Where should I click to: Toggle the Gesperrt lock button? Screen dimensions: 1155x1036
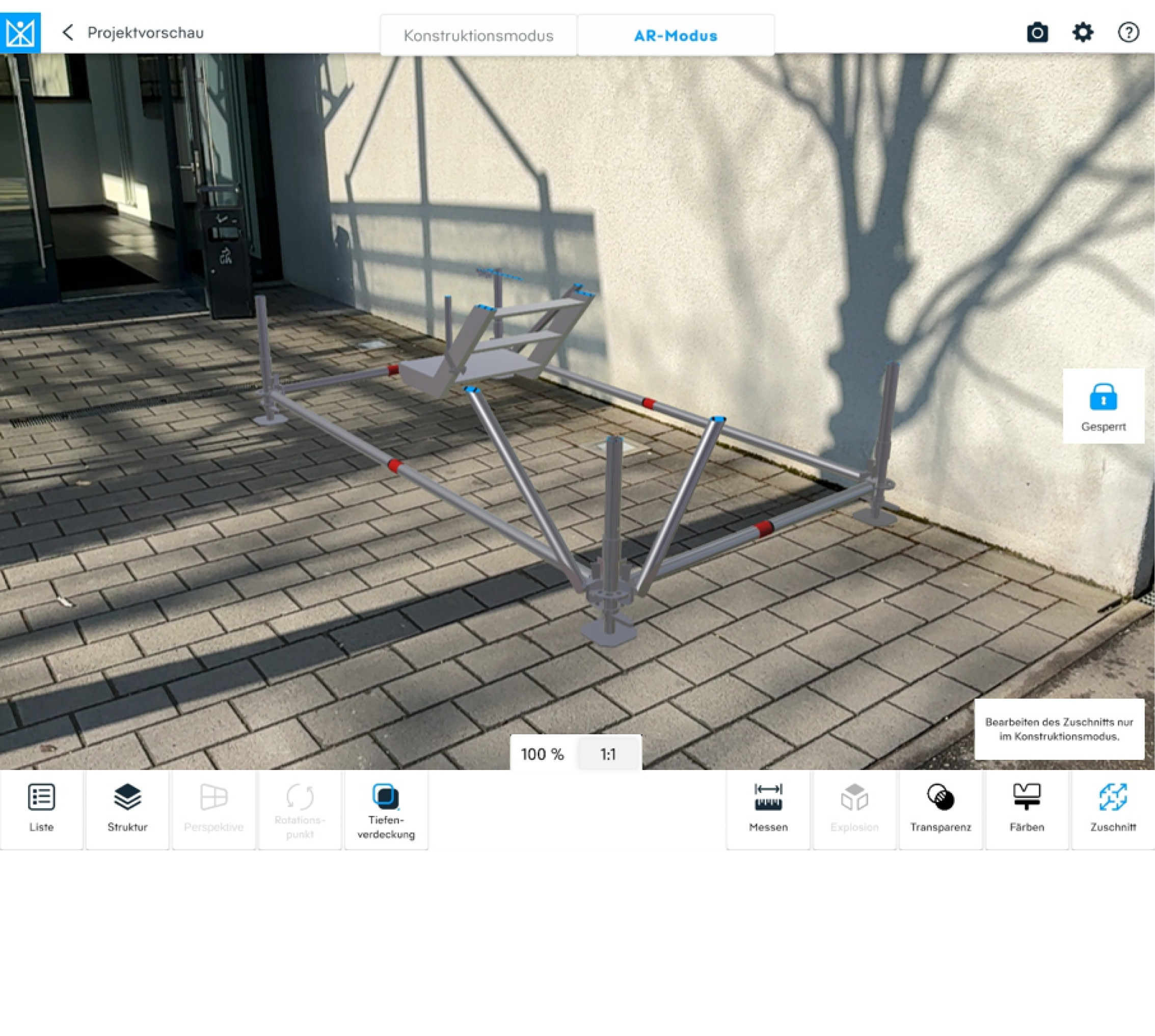[1103, 406]
